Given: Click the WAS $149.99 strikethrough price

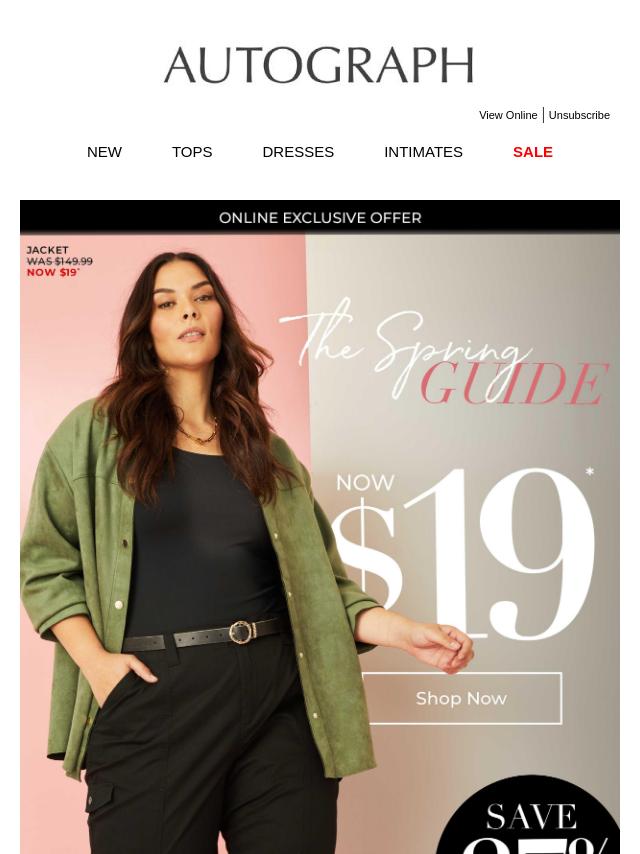Looking at the screenshot, I should pos(60,261).
